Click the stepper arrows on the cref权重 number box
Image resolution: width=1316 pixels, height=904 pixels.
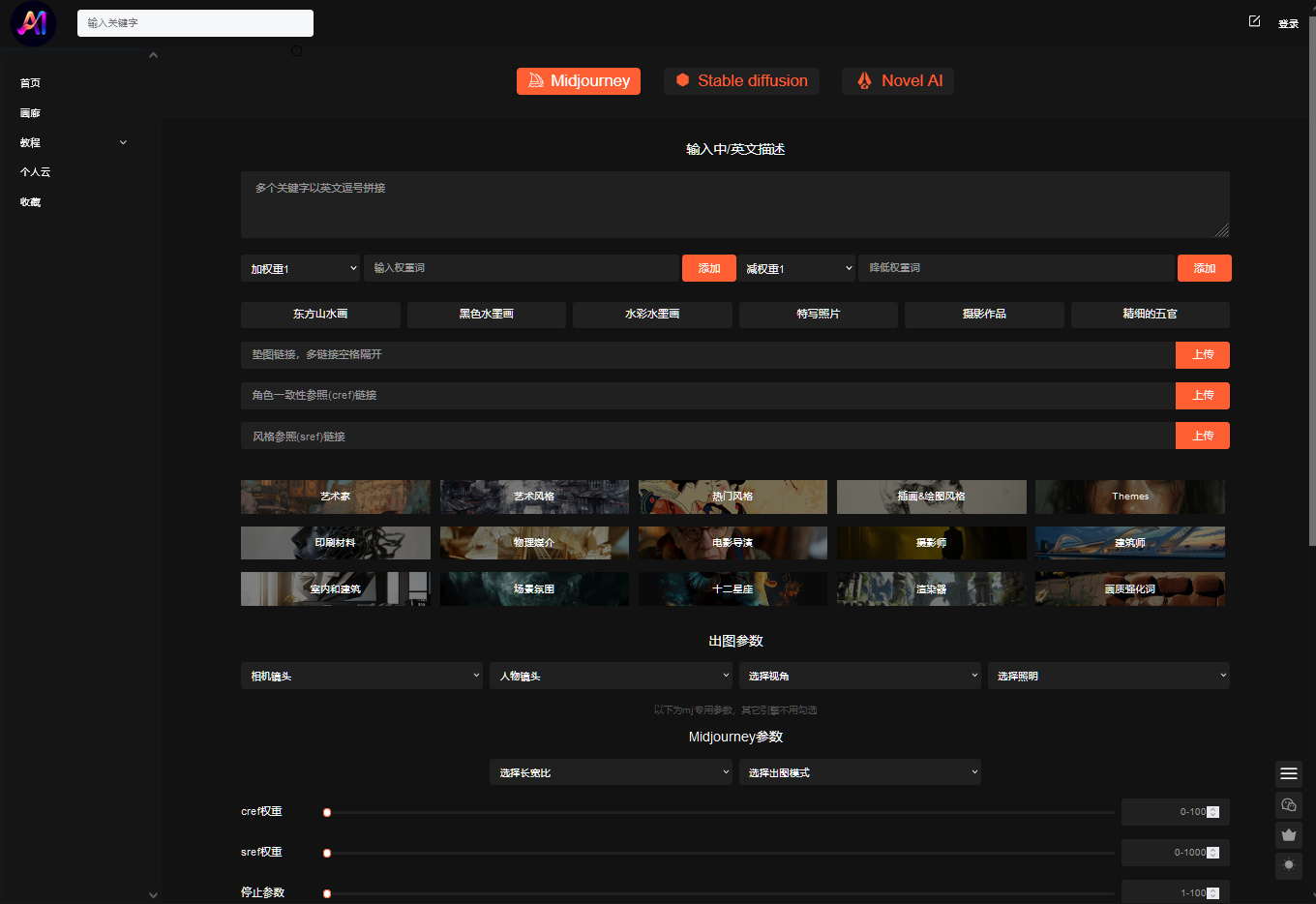pos(1212,812)
